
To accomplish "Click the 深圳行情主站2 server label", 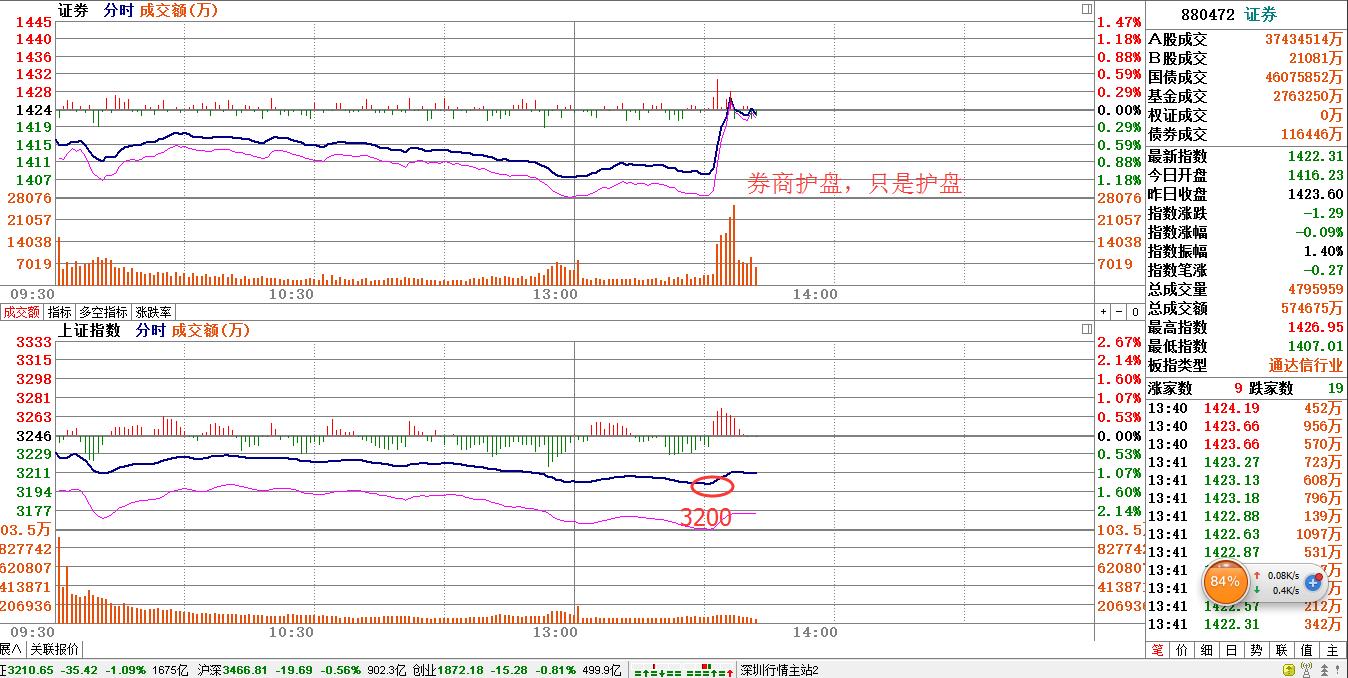I will click(x=779, y=670).
